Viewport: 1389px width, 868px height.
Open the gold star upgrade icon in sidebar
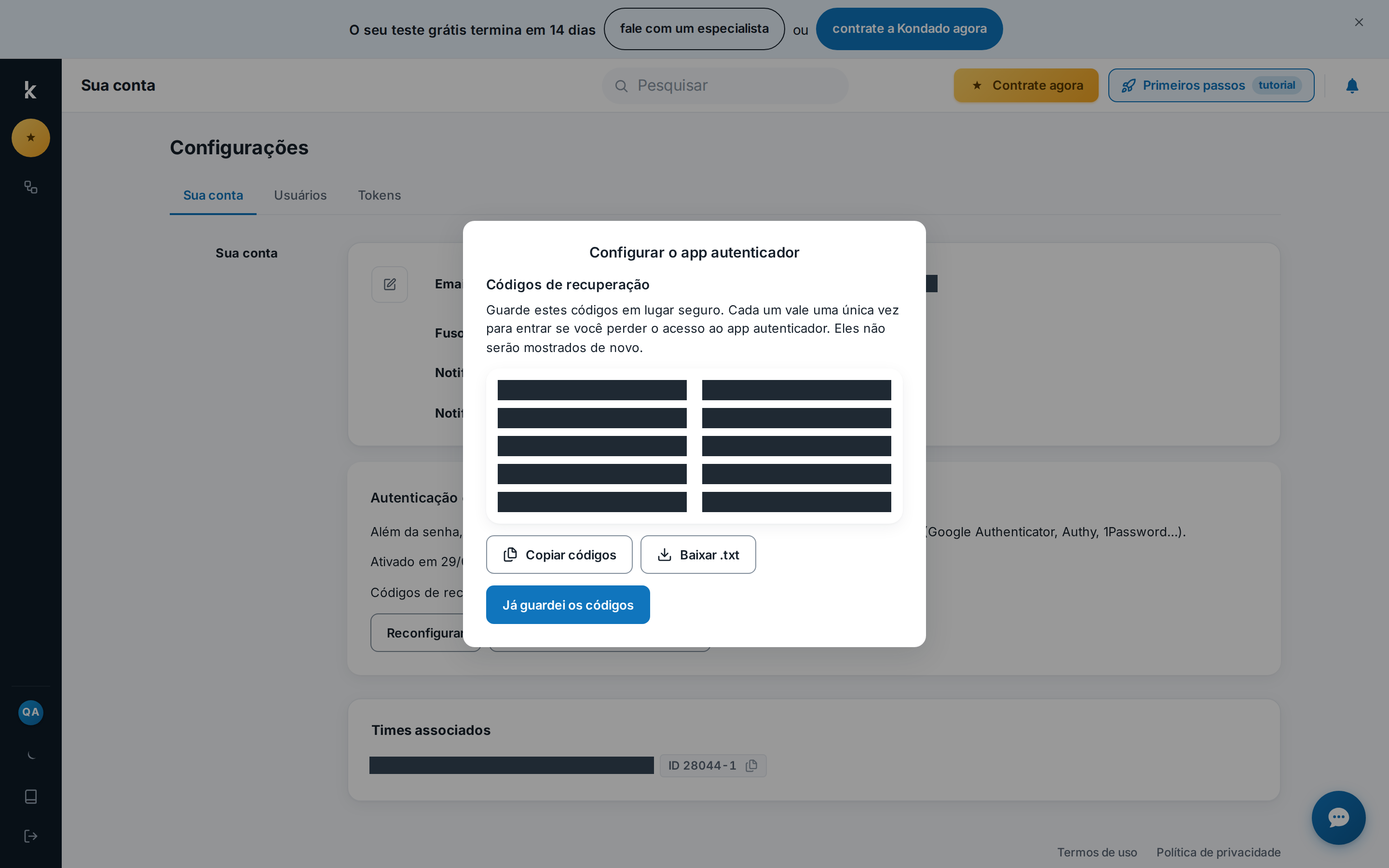point(30,138)
